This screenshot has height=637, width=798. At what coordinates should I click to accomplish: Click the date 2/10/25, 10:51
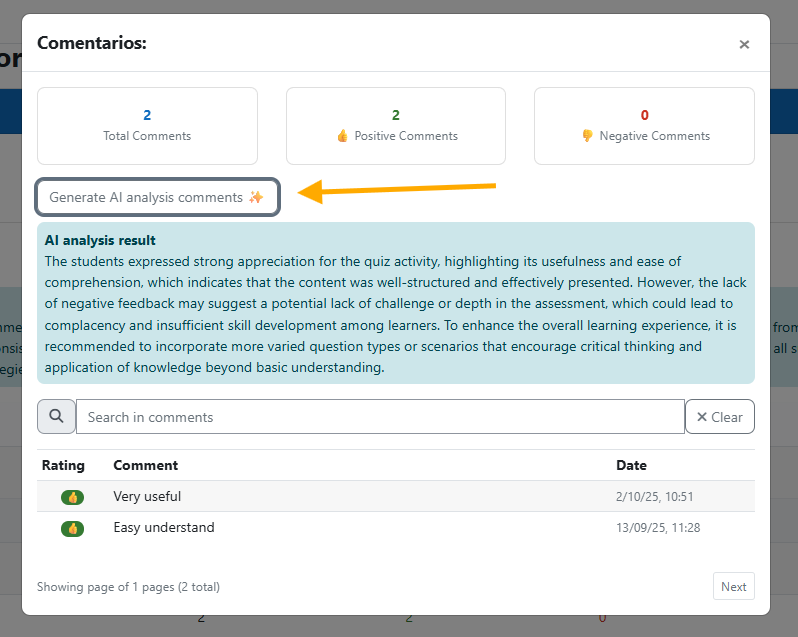[x=654, y=497]
